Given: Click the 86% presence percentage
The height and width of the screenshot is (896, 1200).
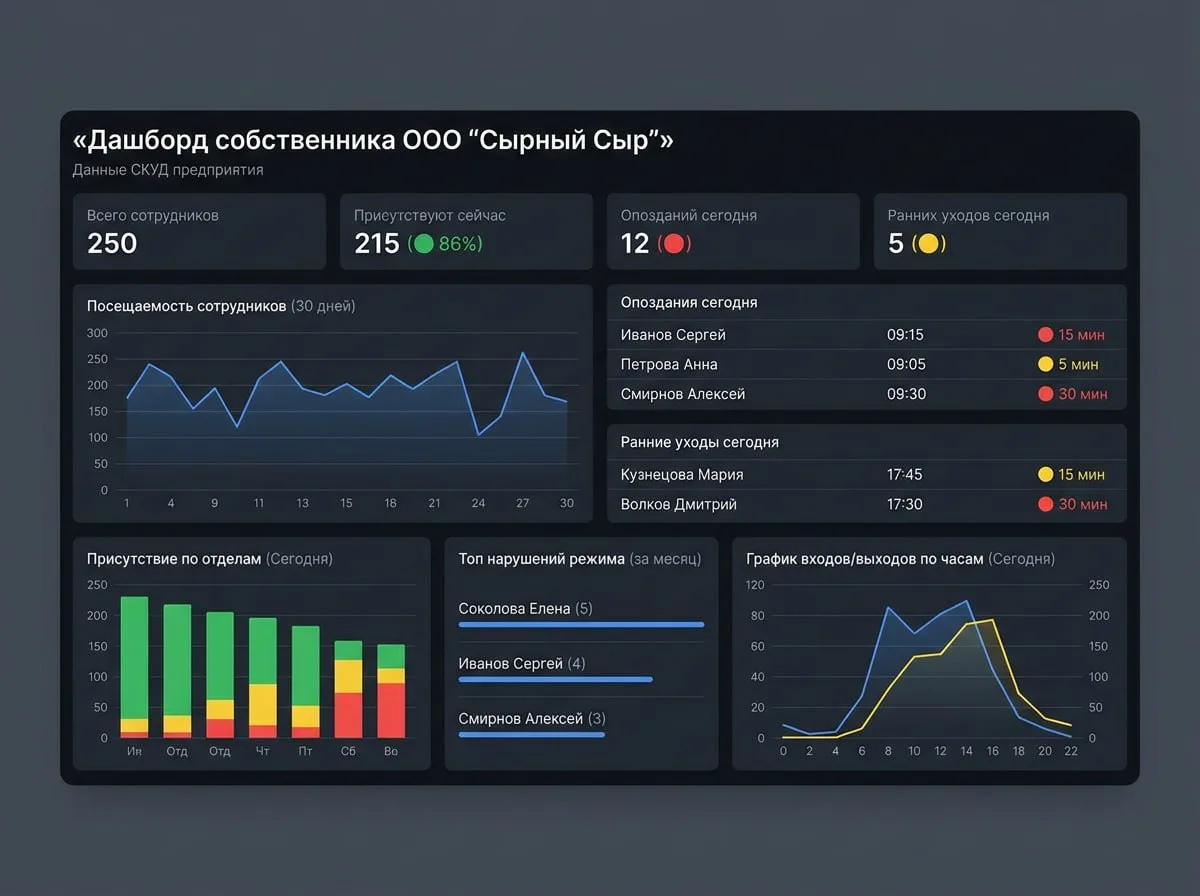Looking at the screenshot, I should tap(457, 244).
